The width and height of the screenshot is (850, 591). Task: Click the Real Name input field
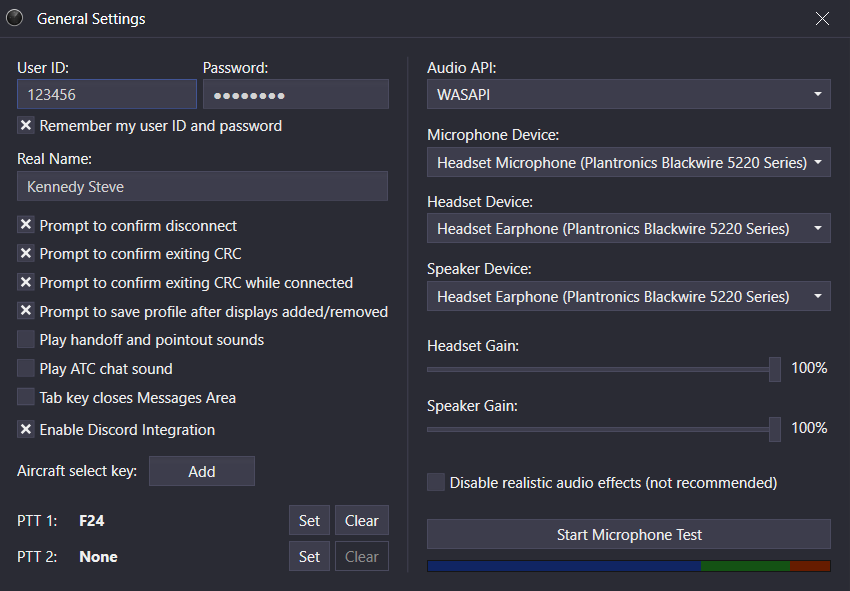tap(202, 187)
